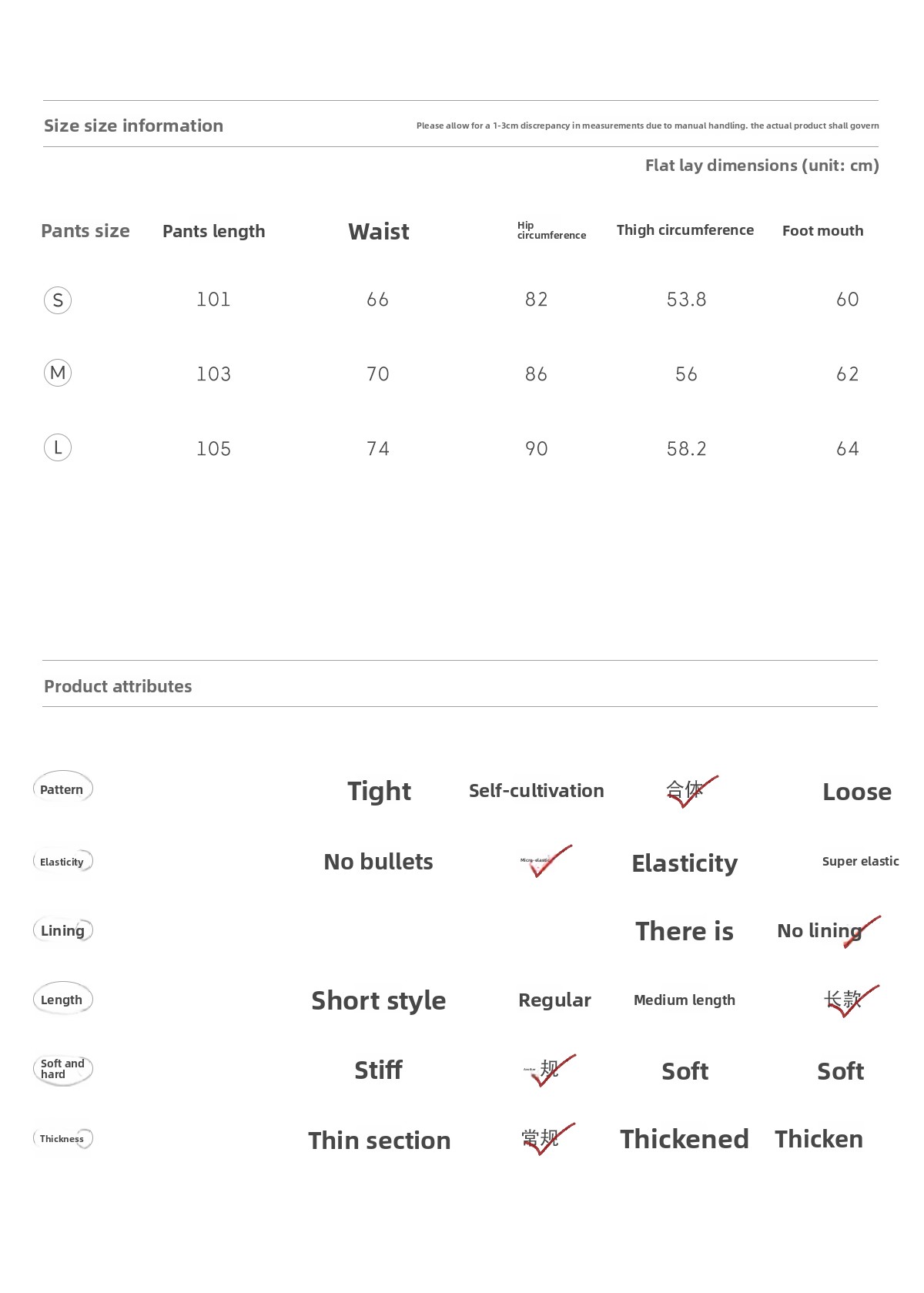Choose the Short style length option
924x1293 pixels.
(378, 1000)
